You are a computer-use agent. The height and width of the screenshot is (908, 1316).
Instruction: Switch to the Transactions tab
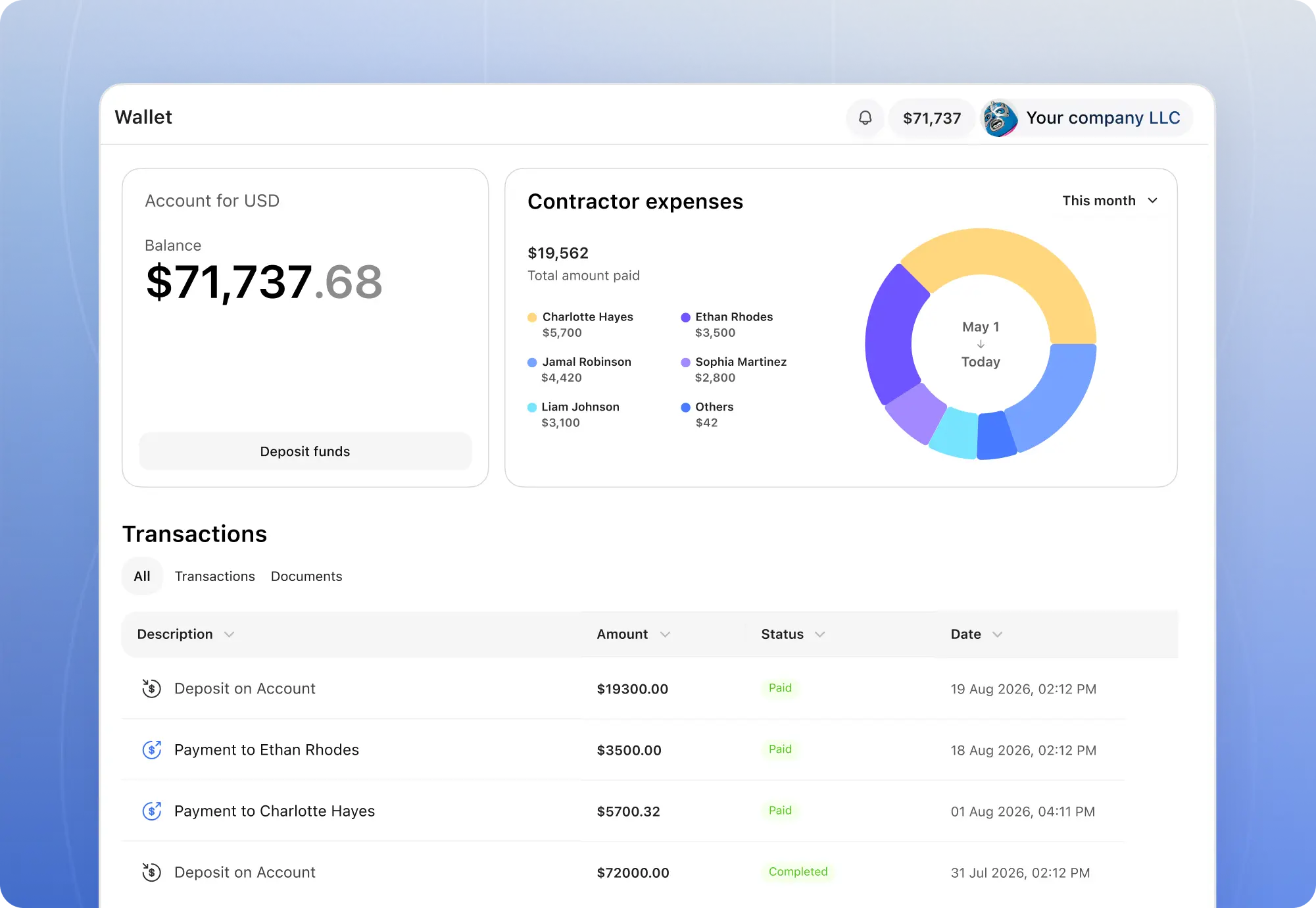[214, 576]
